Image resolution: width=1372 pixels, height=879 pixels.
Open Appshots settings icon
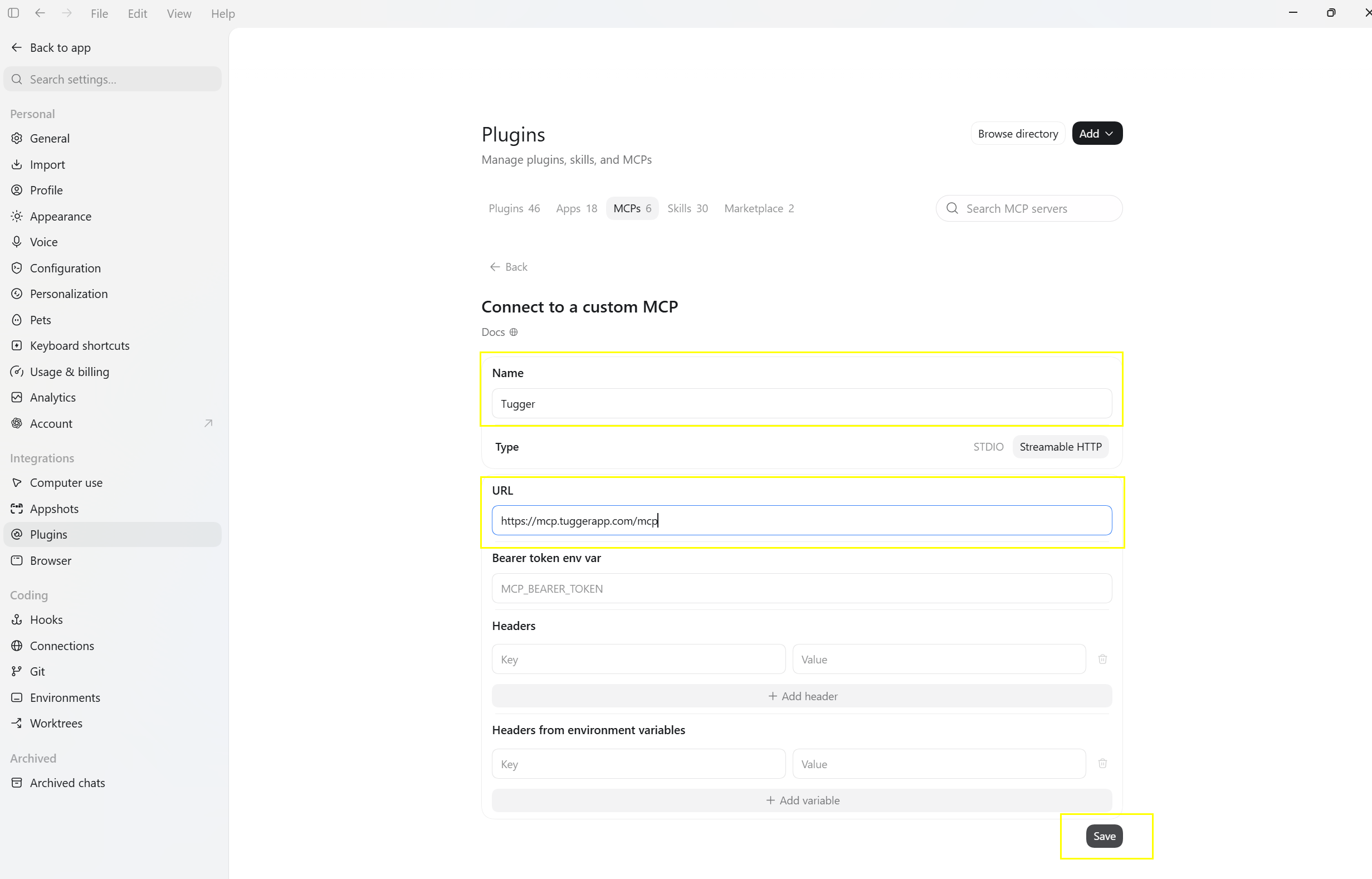[x=17, y=509]
